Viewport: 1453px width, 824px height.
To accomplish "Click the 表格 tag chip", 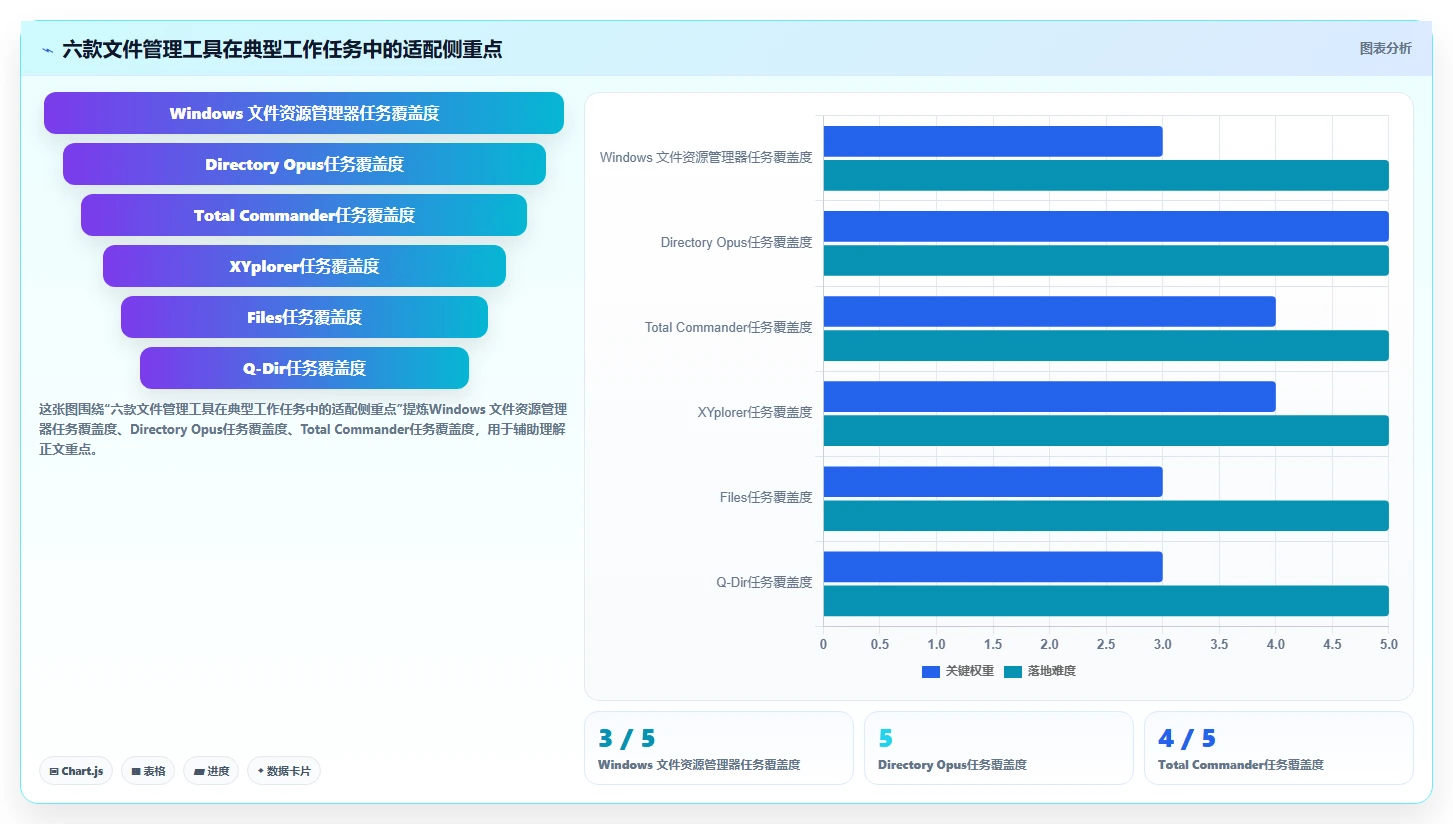I will (148, 771).
